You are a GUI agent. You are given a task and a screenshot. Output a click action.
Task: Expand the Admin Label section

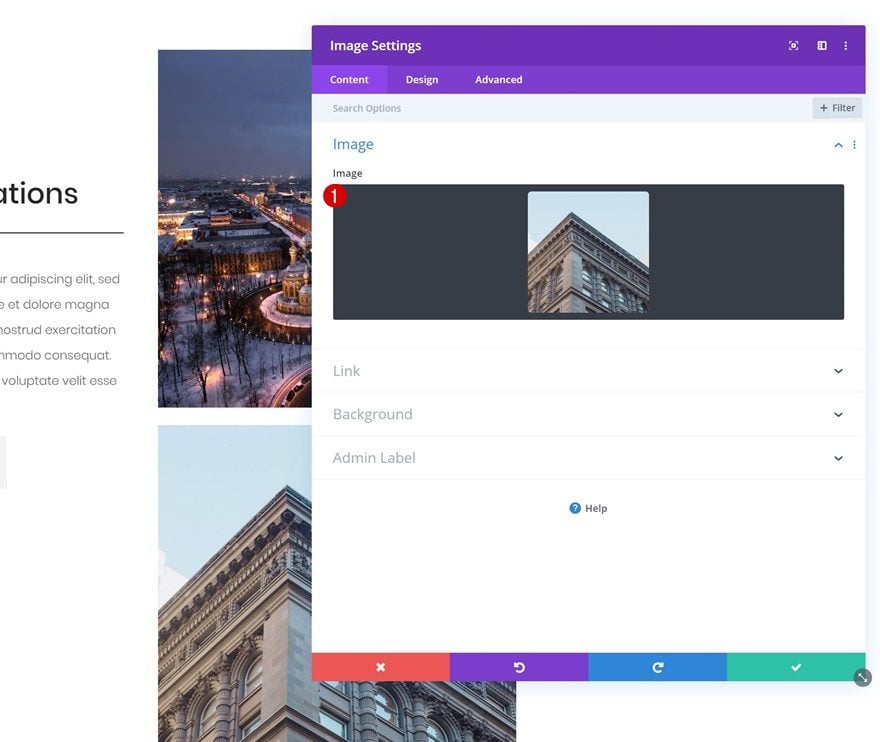(589, 458)
